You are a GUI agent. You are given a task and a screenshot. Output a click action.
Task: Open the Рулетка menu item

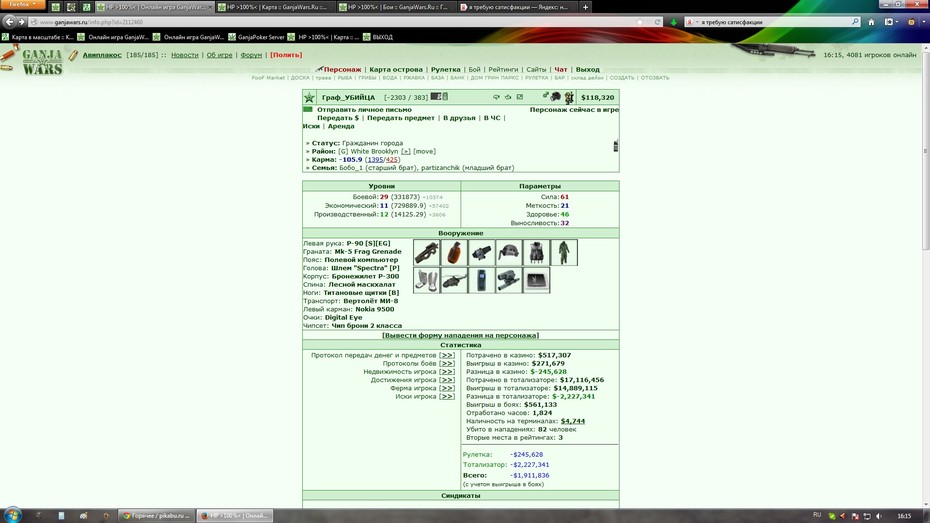click(x=445, y=69)
